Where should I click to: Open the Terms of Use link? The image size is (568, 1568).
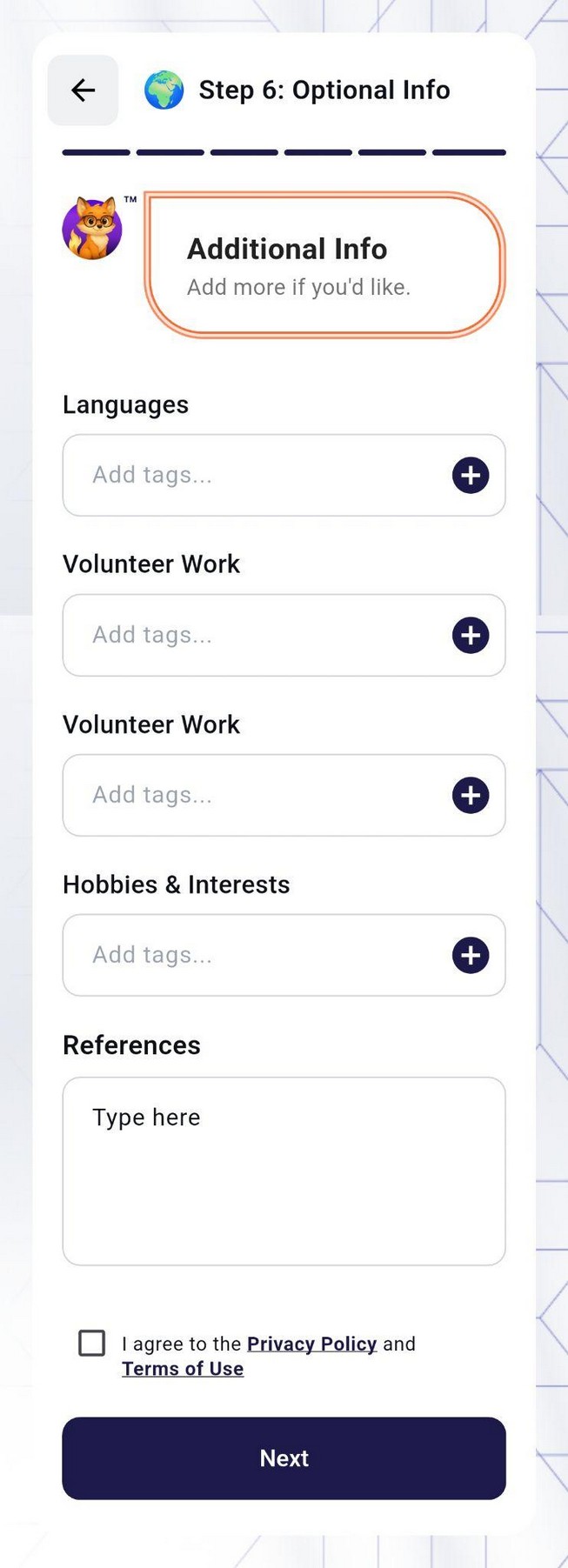(183, 1369)
